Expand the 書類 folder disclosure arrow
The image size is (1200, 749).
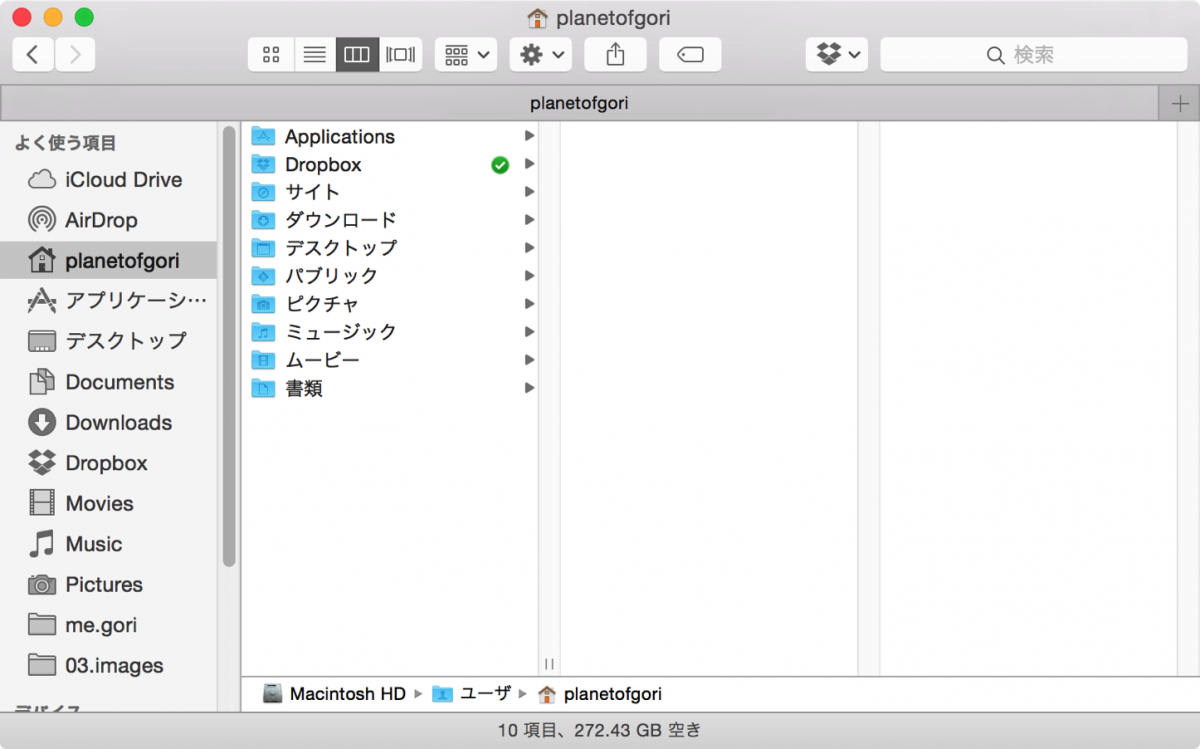click(529, 388)
